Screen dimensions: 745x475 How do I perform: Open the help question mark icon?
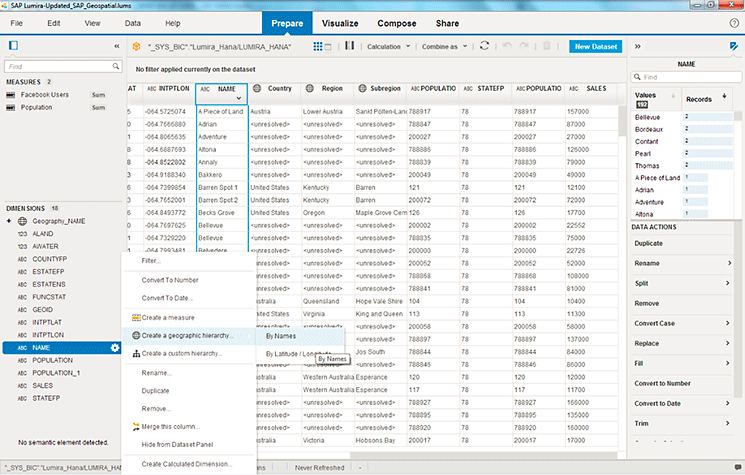click(734, 23)
